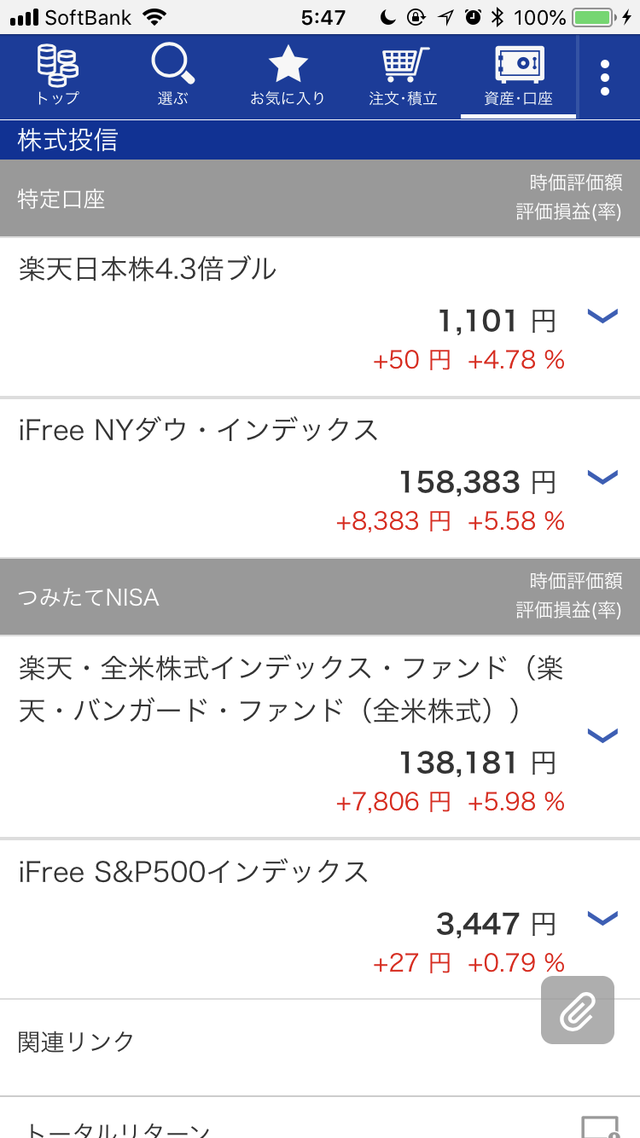
Task: Select the つみたてNISA section header
Action: coord(320,597)
